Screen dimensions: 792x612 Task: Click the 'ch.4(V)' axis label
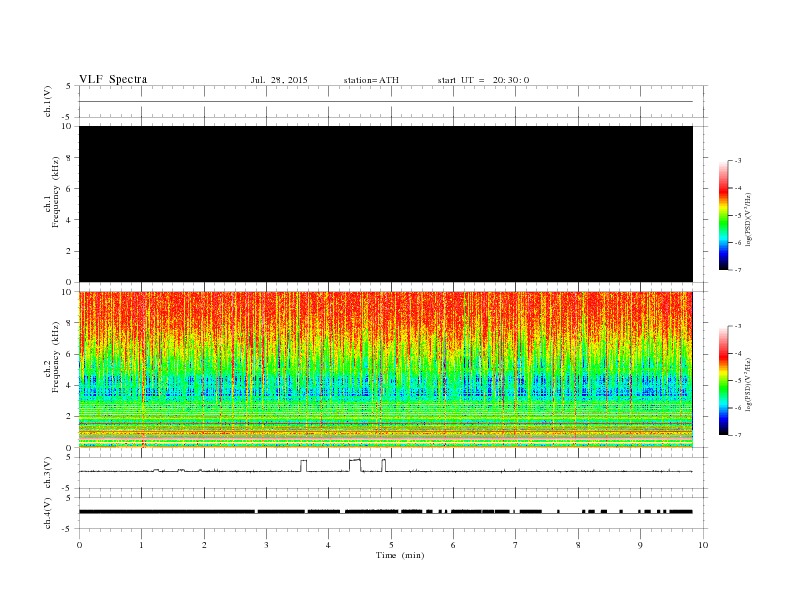click(48, 513)
